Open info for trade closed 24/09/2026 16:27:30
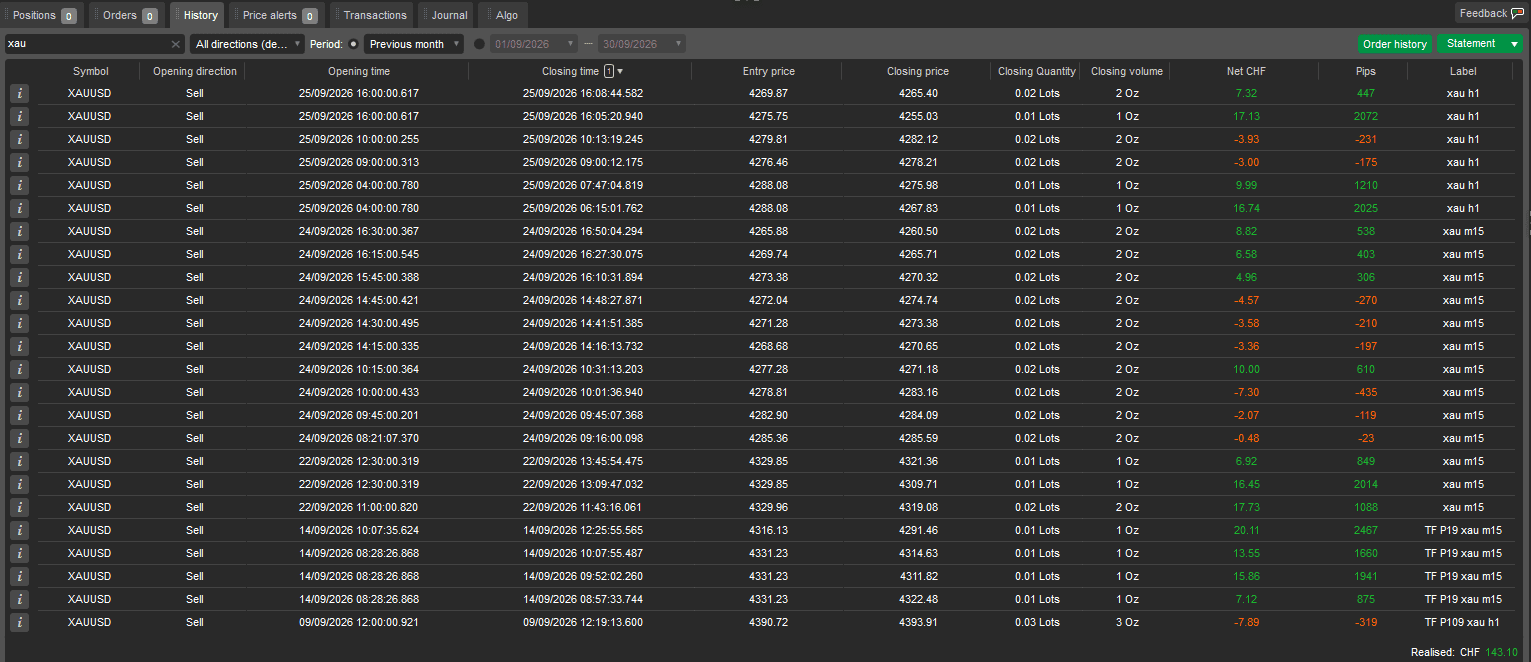This screenshot has width=1531, height=662. pyautogui.click(x=19, y=254)
